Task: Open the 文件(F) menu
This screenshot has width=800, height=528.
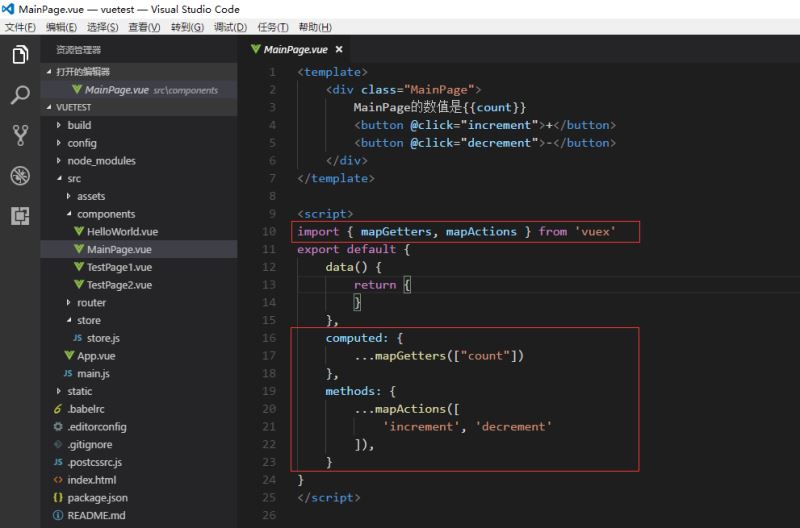Action: 20,27
